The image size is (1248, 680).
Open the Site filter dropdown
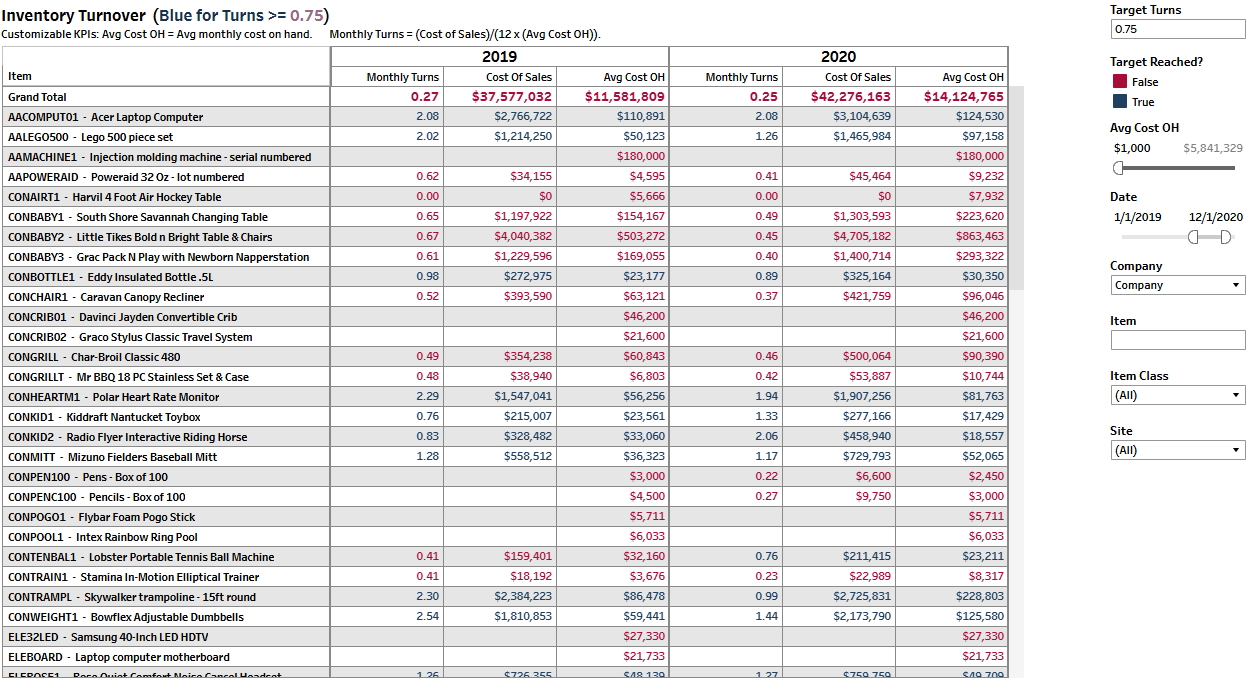1177,450
